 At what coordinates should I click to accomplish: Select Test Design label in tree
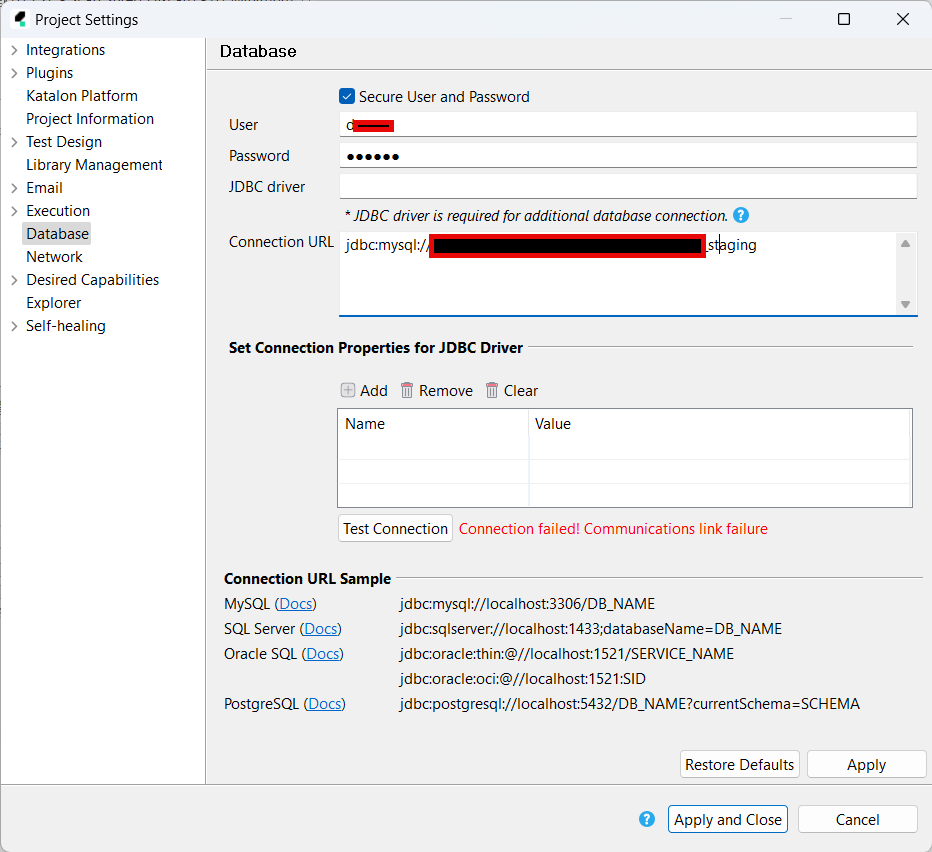coord(64,142)
